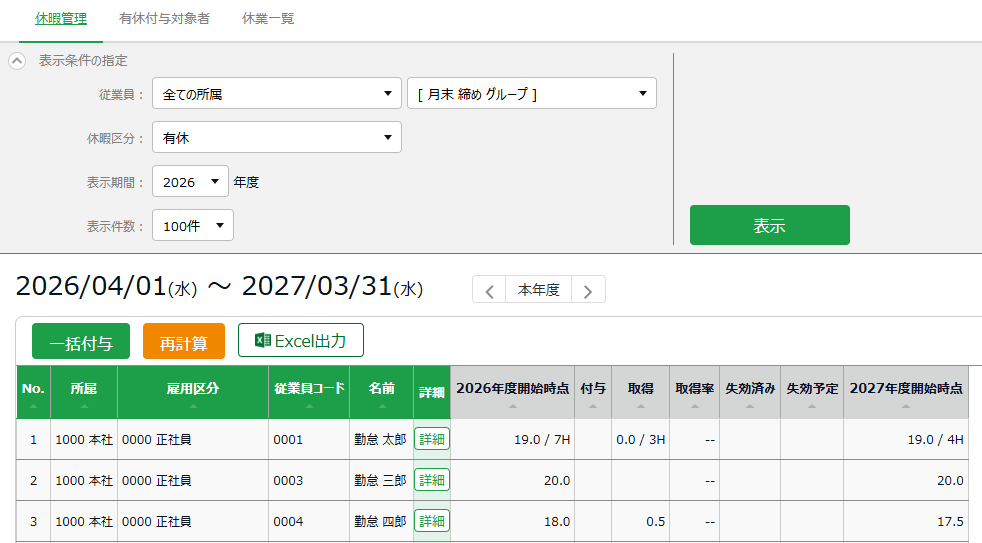Sort by 取得率 column header
This screenshot has width=982, height=543.
pyautogui.click(x=695, y=392)
